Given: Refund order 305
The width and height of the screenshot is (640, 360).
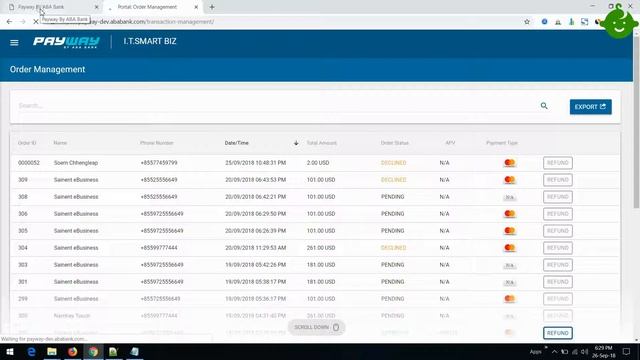Looking at the screenshot, I should tap(558, 231).
